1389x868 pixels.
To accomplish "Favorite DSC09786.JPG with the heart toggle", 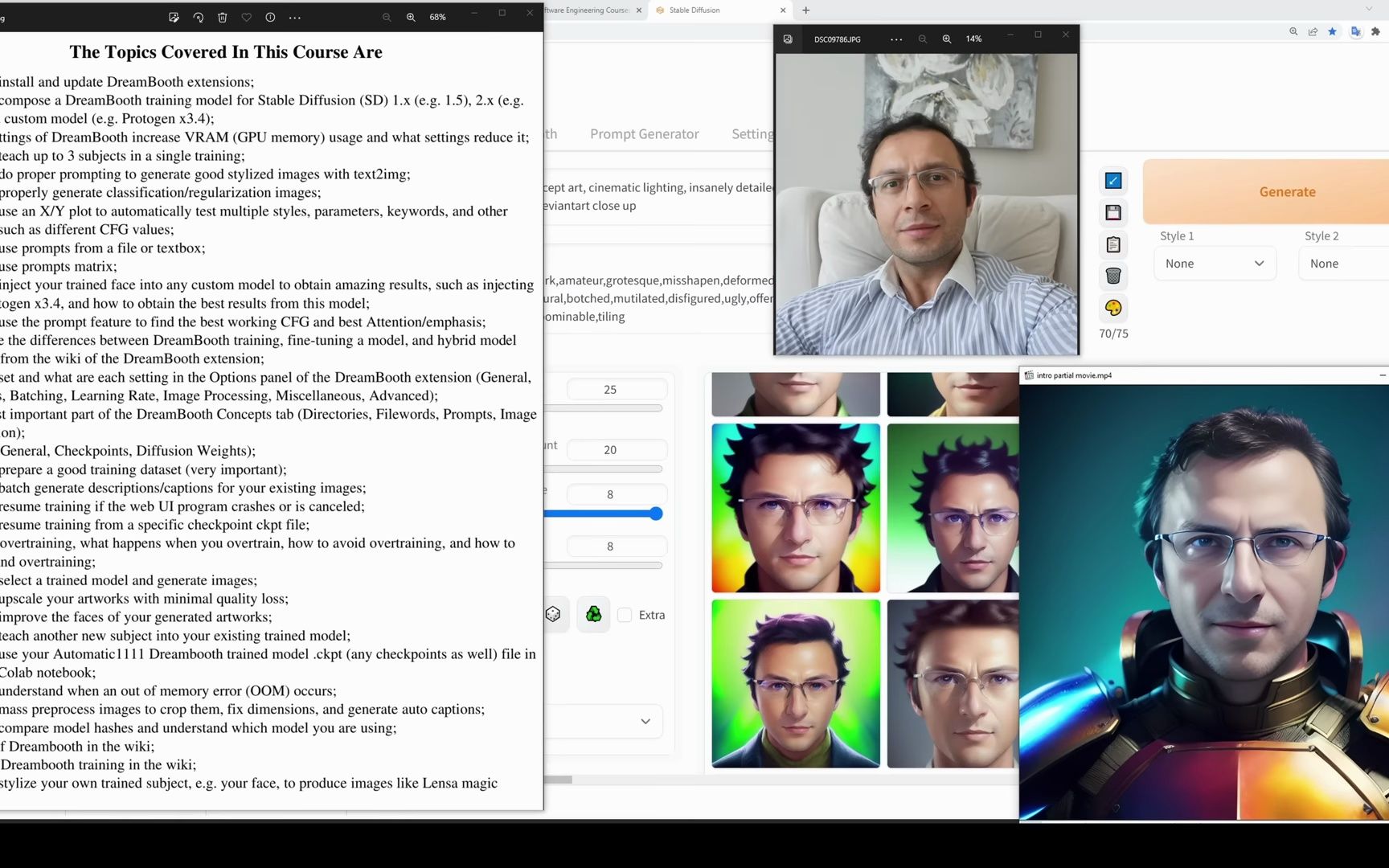I will [247, 17].
